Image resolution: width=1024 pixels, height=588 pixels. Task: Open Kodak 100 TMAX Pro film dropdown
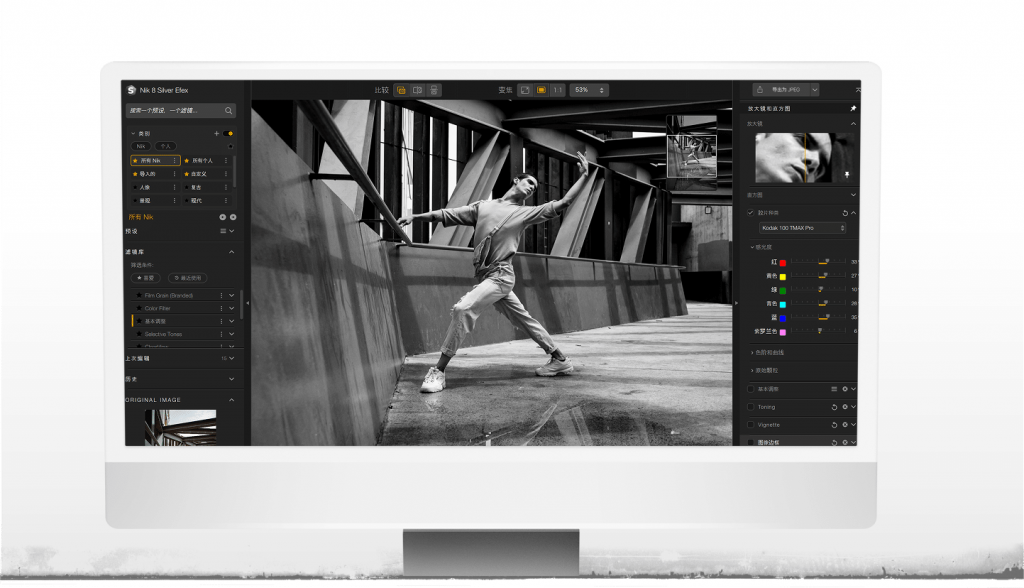coord(803,228)
